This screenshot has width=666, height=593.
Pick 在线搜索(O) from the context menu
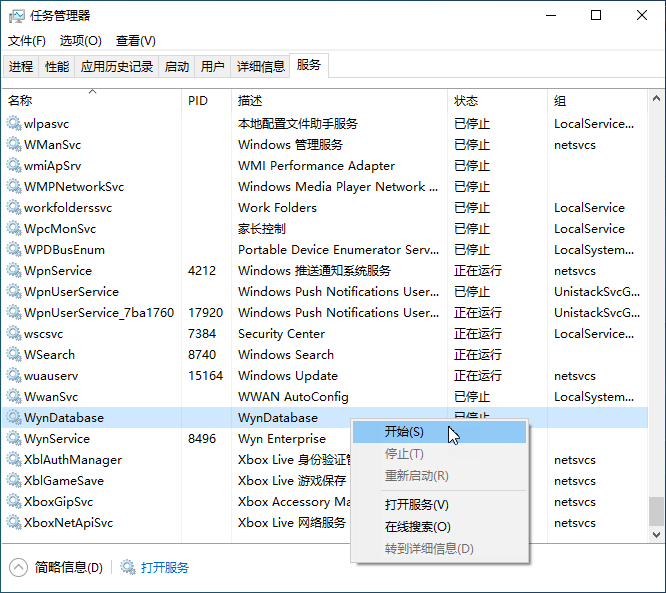tap(417, 527)
